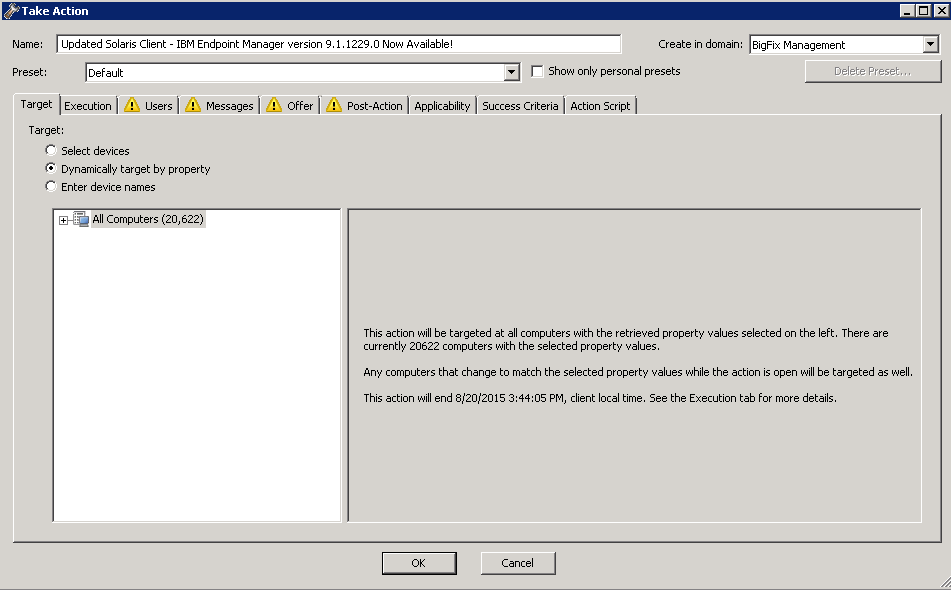The image size is (951, 590).
Task: View the Applicability tab
Action: (442, 106)
